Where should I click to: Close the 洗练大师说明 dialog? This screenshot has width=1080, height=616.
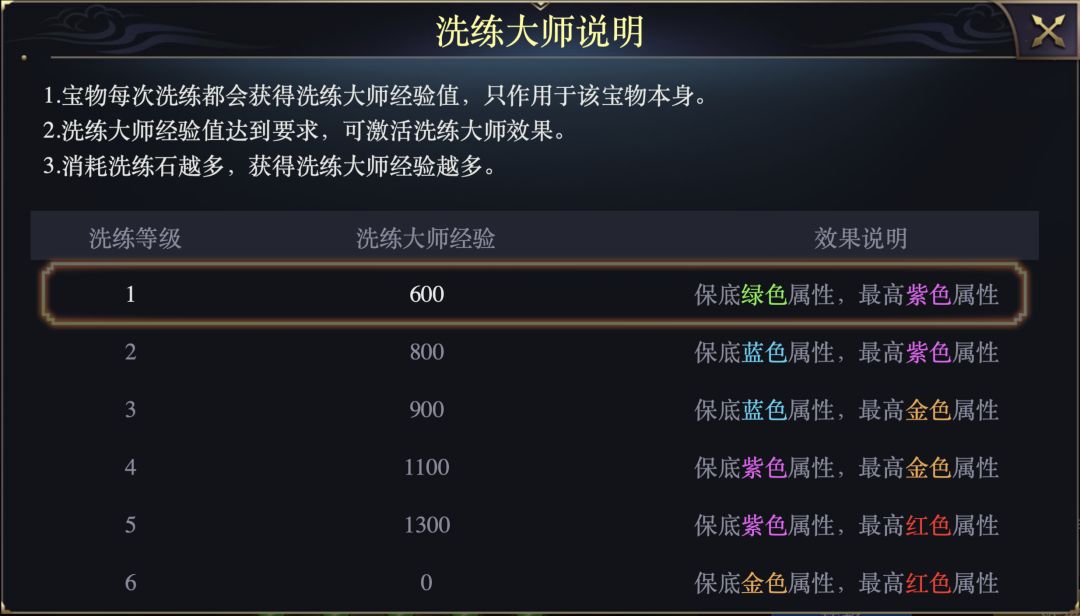1047,32
